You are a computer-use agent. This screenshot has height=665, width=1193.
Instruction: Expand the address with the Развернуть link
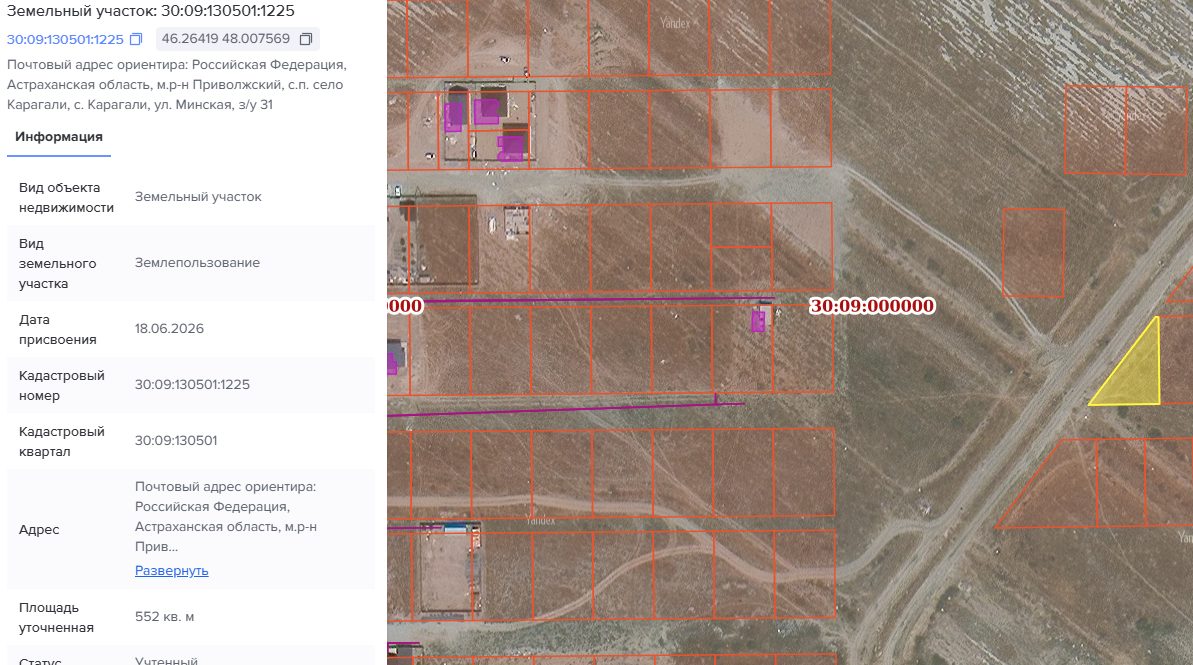point(171,571)
